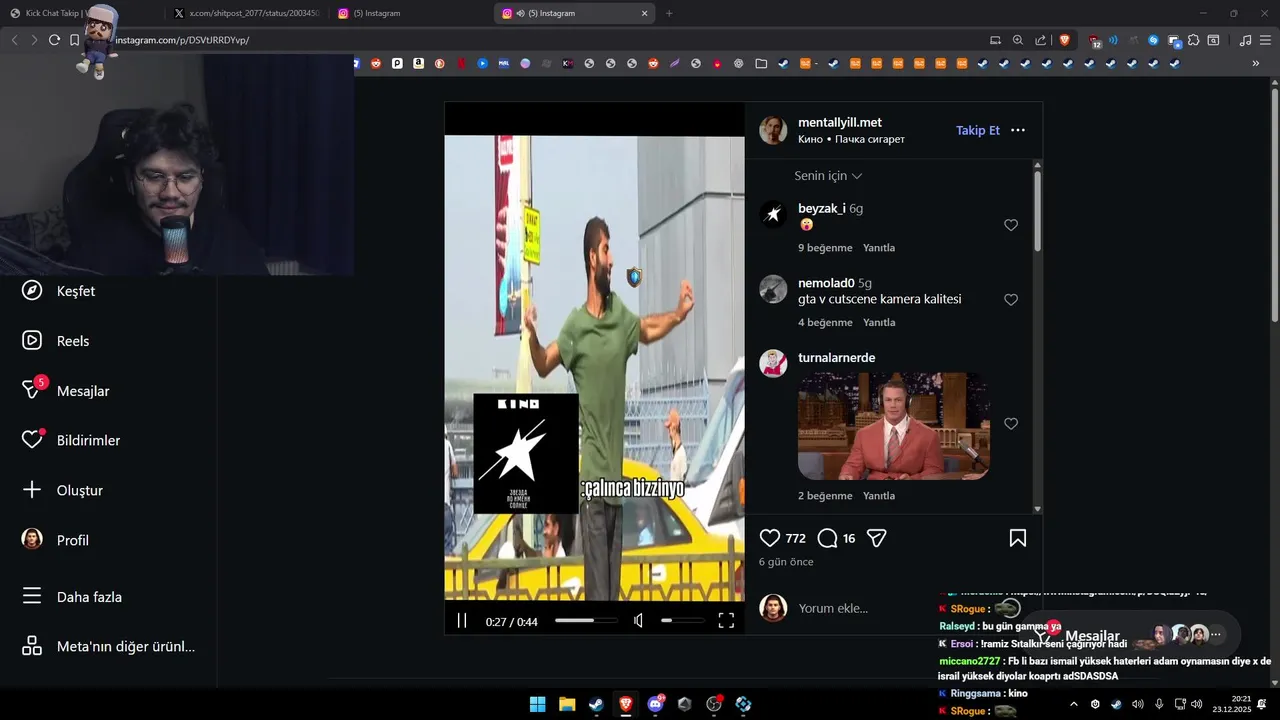Pause the video
The width and height of the screenshot is (1280, 720).
click(462, 621)
